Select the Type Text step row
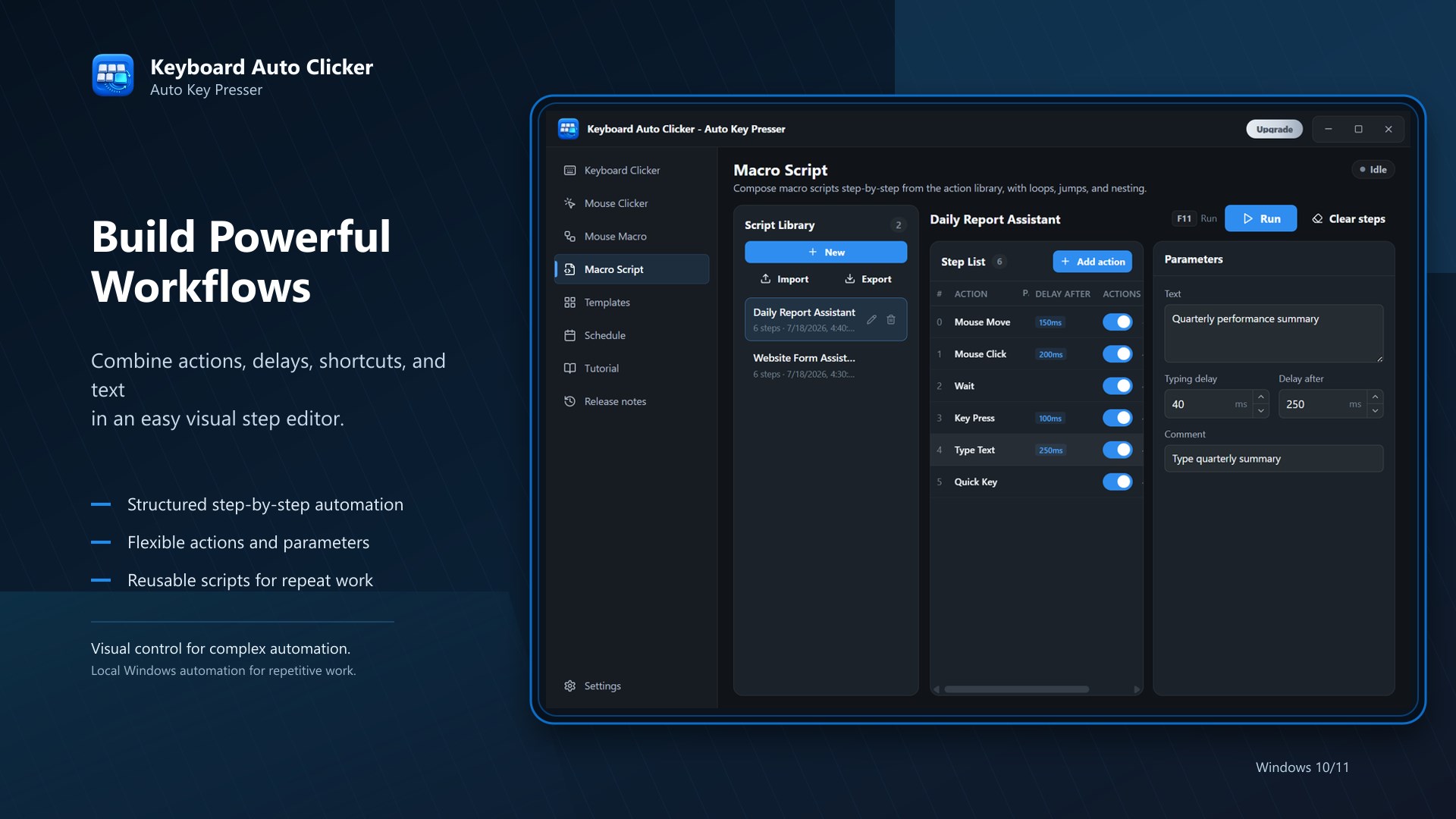The image size is (1456, 819). coord(1036,450)
